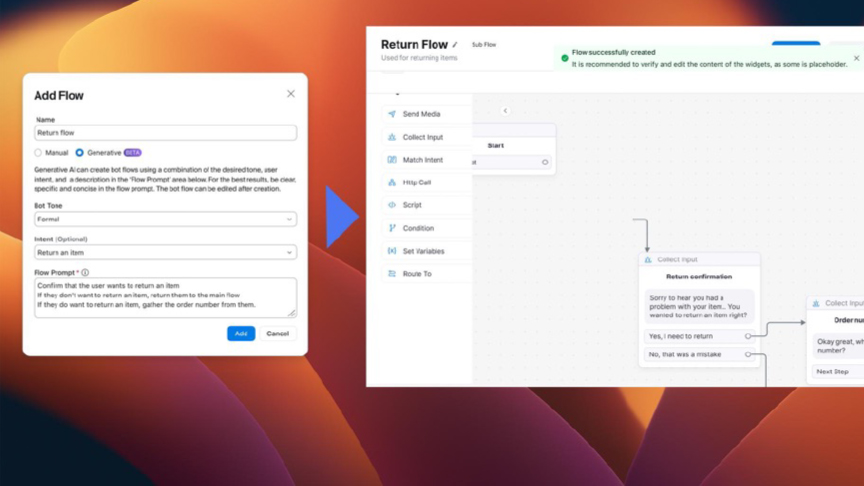Click the Return Flow title text
The height and width of the screenshot is (486, 864).
414,45
